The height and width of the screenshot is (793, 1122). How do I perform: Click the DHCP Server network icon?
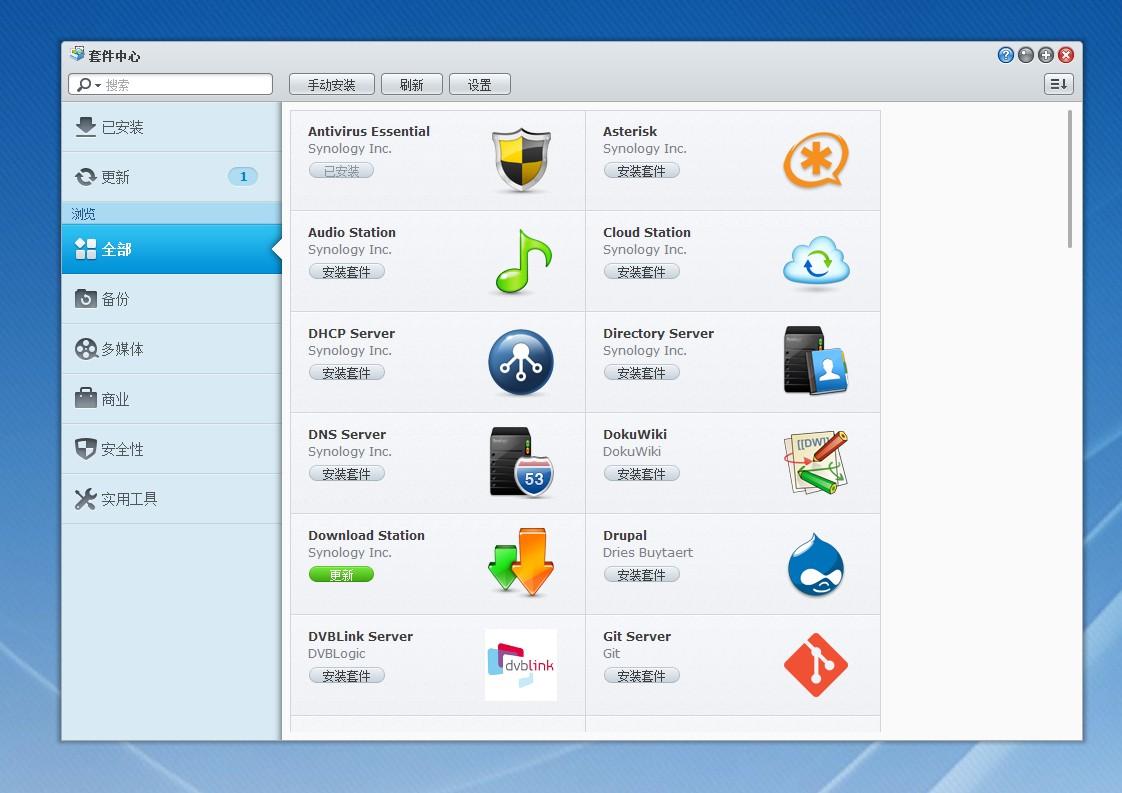click(x=519, y=362)
